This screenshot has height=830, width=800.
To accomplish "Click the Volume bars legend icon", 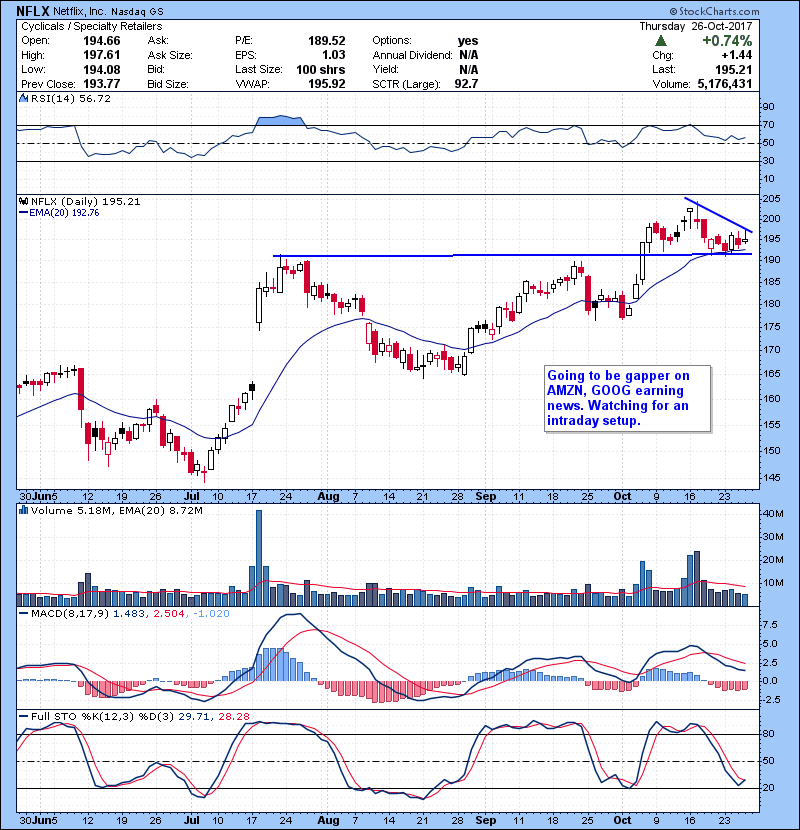I will click(23, 510).
